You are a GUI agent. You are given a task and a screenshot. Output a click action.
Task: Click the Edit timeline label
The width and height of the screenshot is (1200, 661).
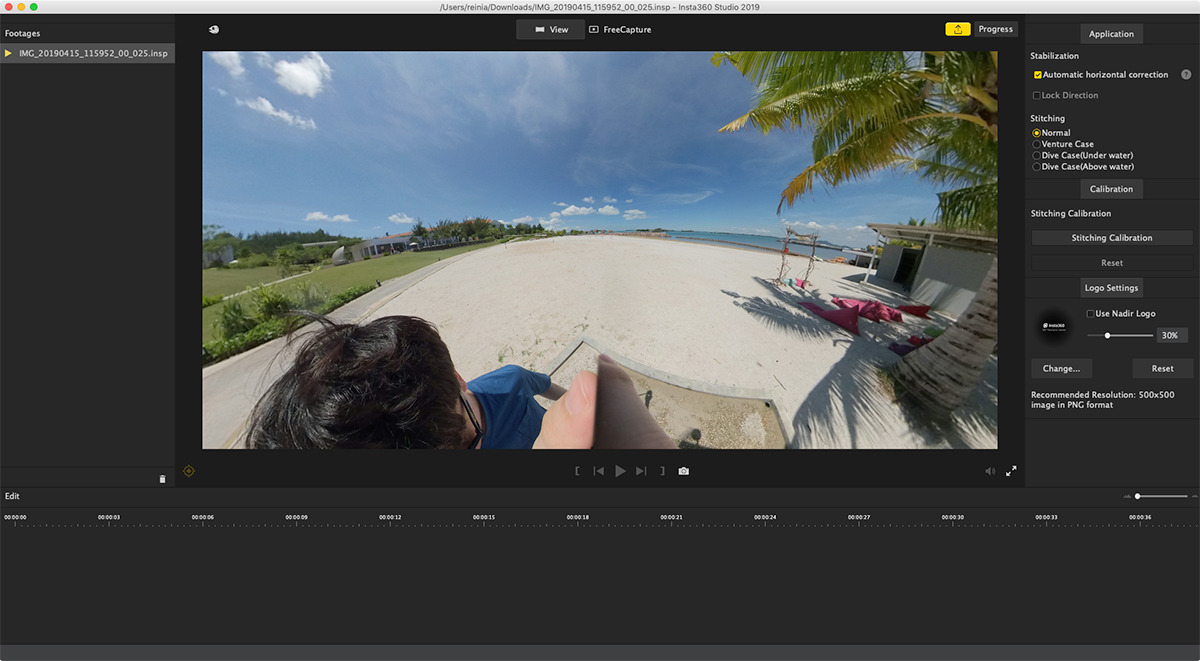point(12,496)
